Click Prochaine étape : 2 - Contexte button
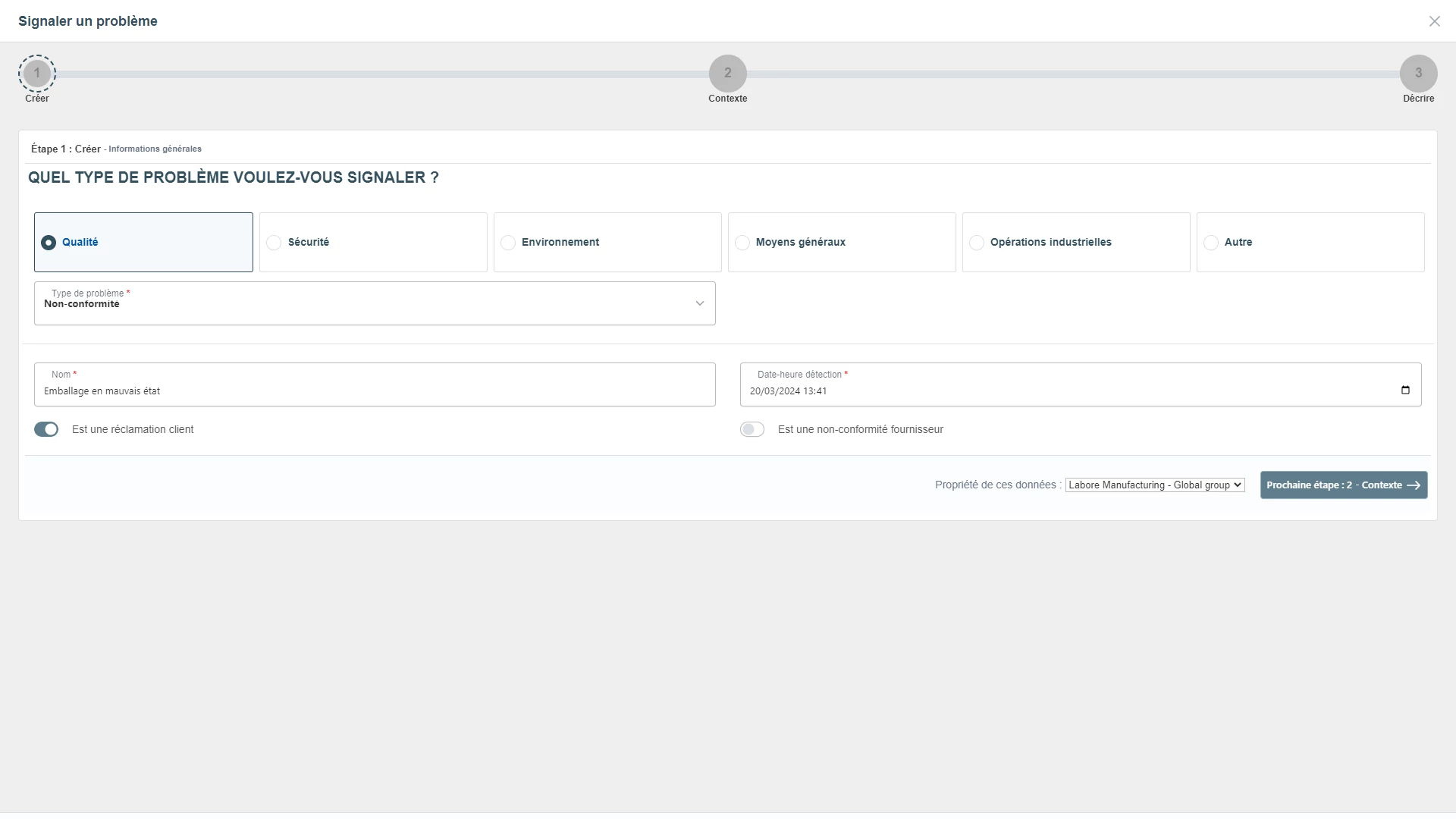Viewport: 1456px width, 819px height. pos(1344,485)
